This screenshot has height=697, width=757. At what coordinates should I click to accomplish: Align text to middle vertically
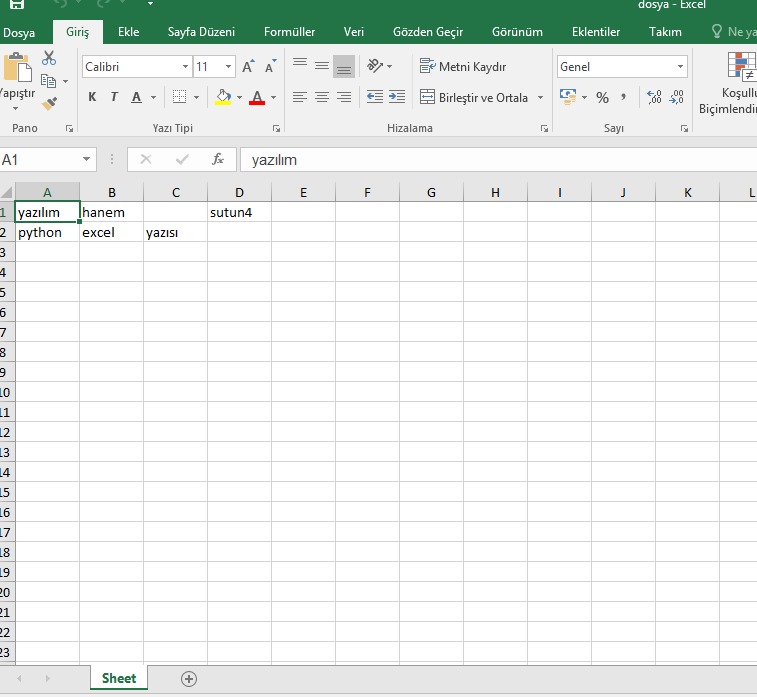pos(322,66)
